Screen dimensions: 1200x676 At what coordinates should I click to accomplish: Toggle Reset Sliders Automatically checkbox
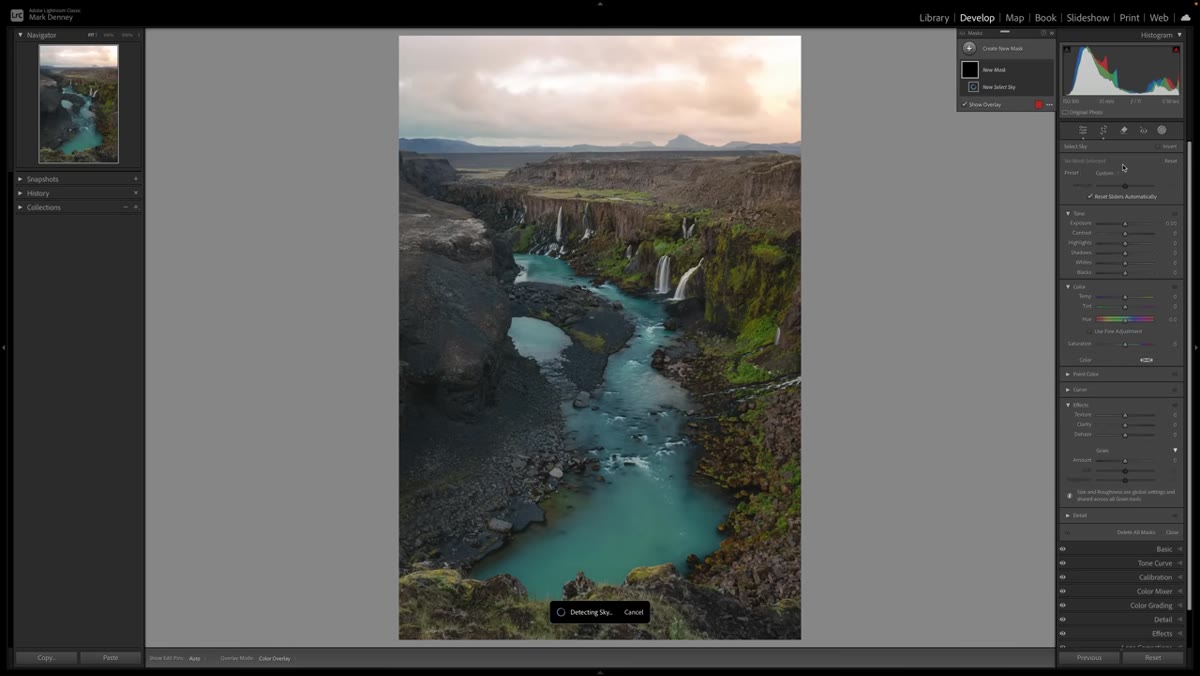coord(1090,196)
